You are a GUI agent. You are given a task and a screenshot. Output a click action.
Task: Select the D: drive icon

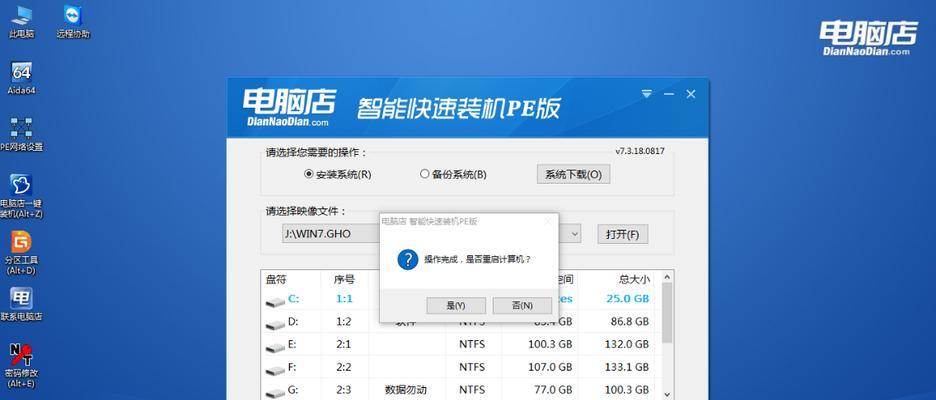275,325
